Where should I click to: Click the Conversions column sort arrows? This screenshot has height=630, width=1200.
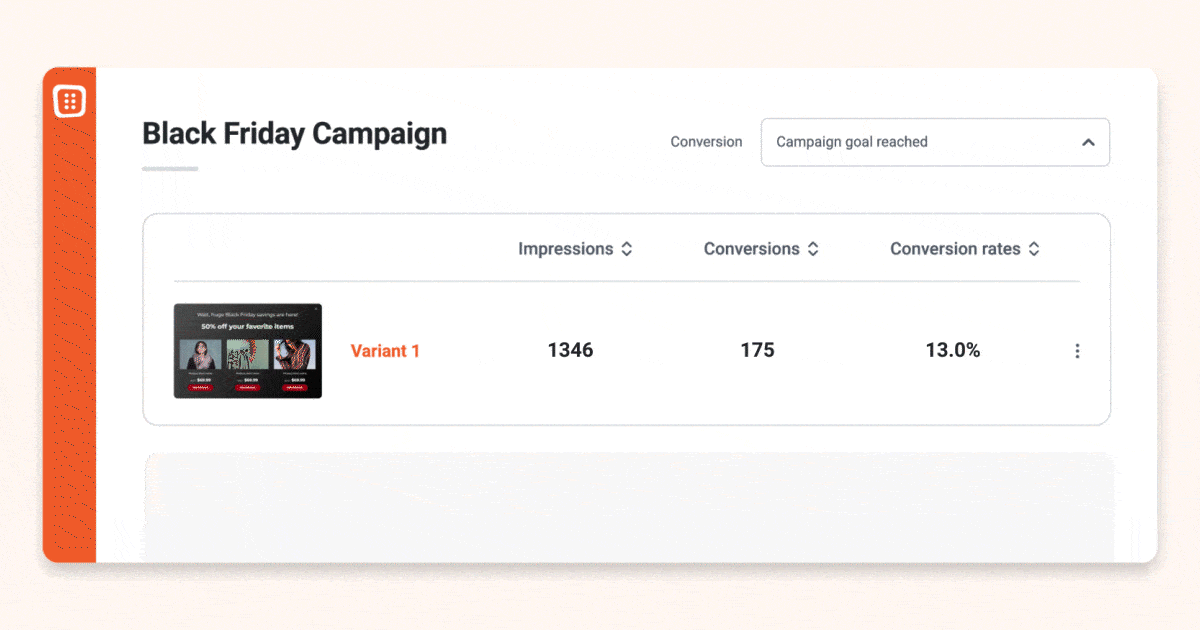(813, 249)
